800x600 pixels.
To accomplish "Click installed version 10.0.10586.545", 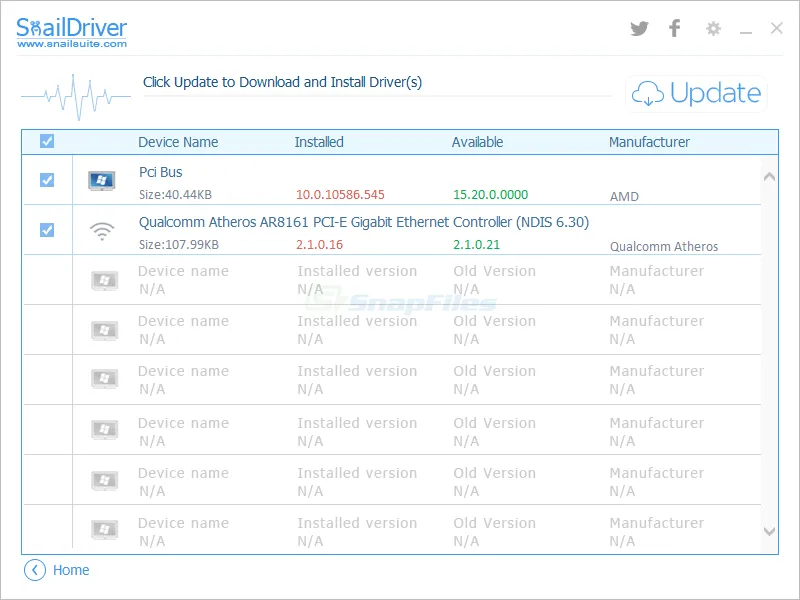I will [x=340, y=194].
